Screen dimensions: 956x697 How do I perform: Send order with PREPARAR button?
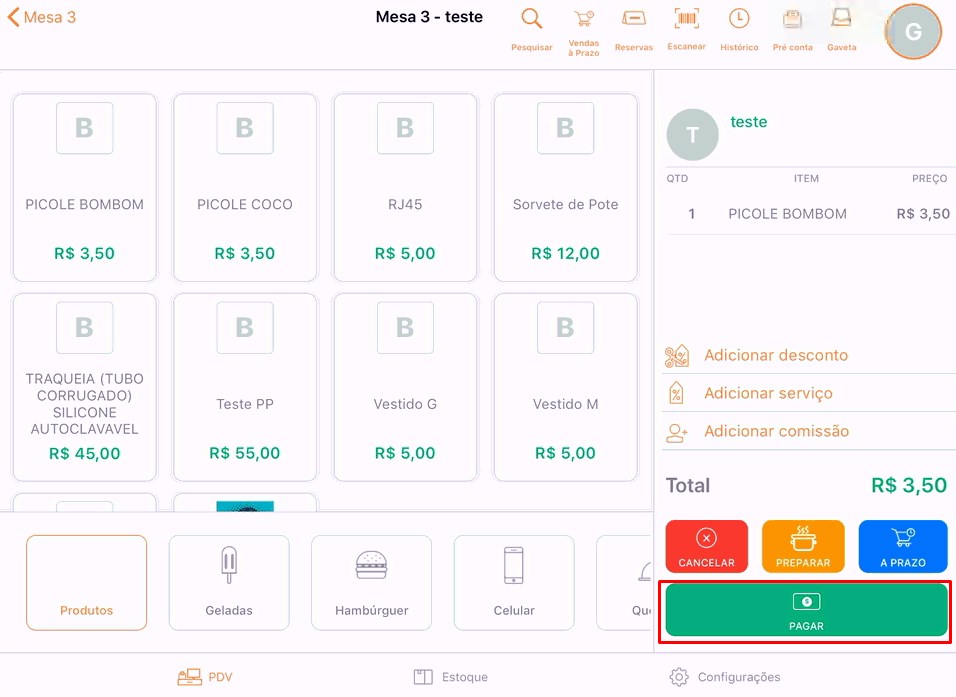coord(803,546)
